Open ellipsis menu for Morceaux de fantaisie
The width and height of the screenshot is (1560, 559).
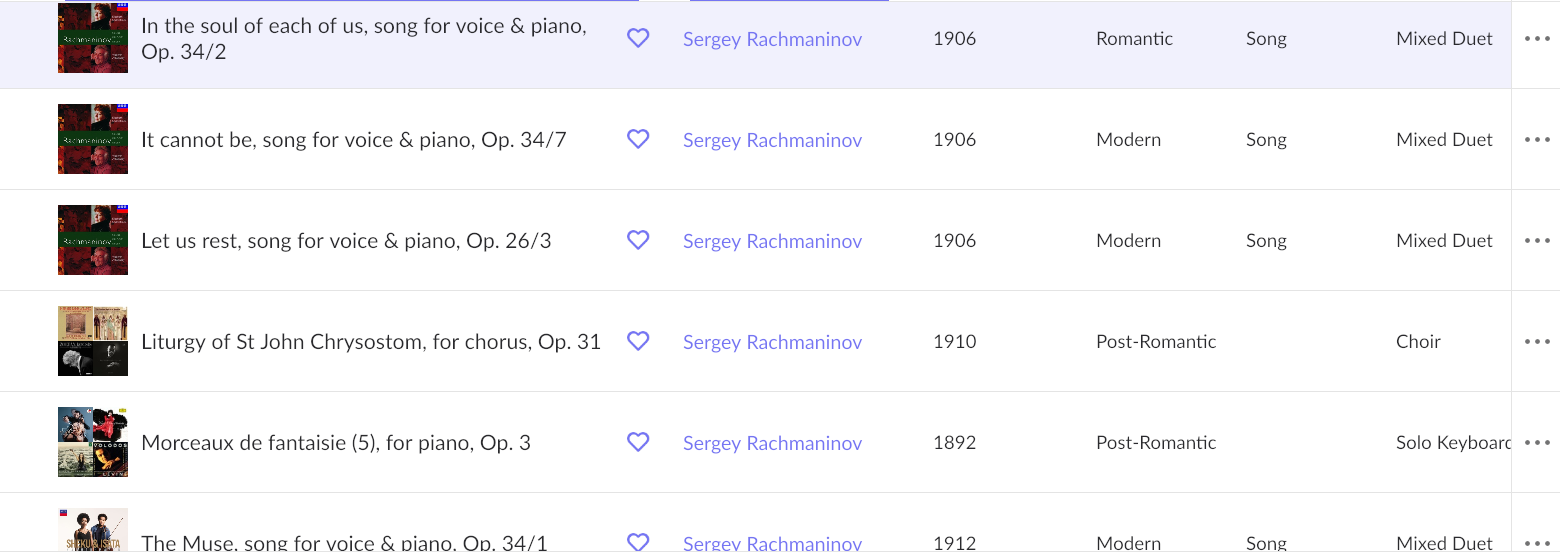click(x=1537, y=443)
